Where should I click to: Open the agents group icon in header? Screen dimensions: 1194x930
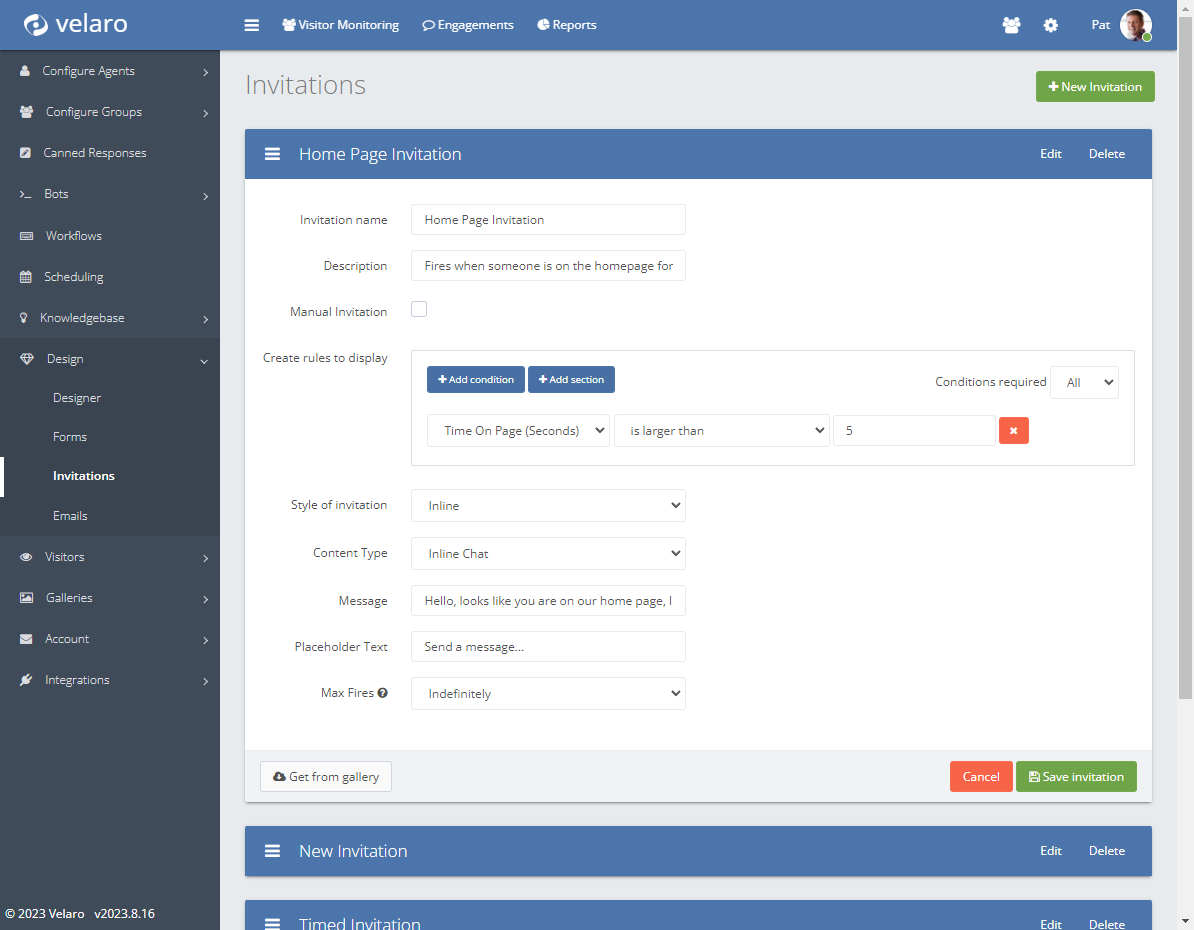(1011, 25)
